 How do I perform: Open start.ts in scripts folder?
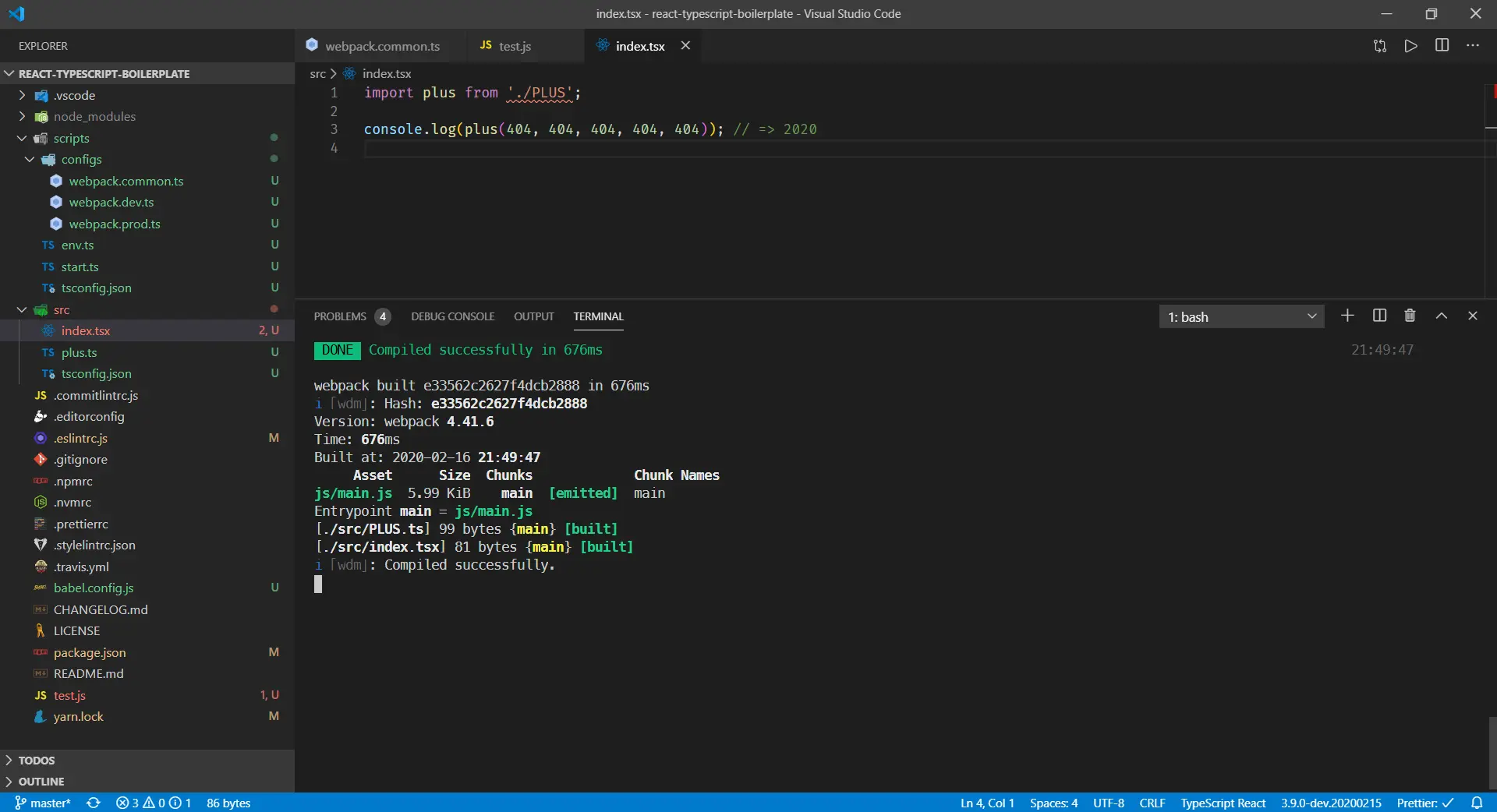pos(147,267)
